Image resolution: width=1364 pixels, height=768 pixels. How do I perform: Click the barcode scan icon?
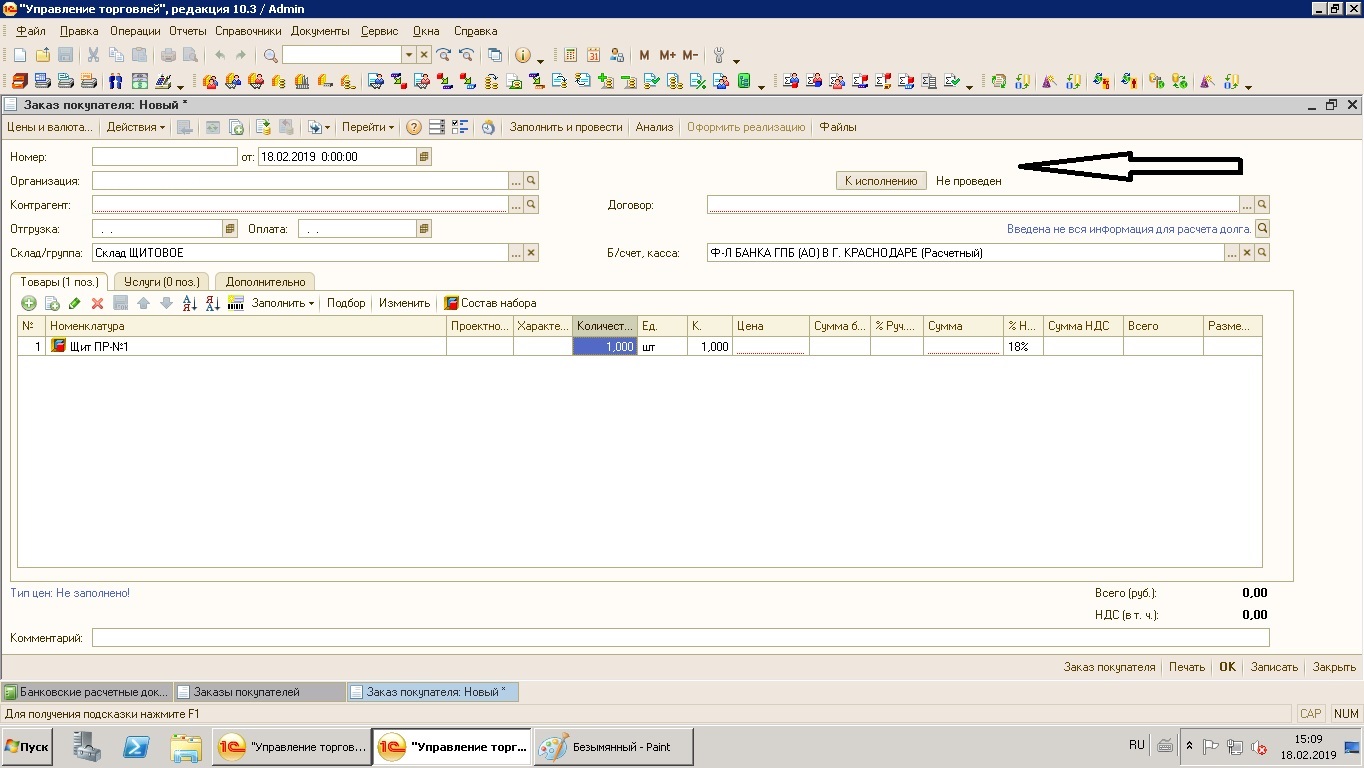pos(236,303)
